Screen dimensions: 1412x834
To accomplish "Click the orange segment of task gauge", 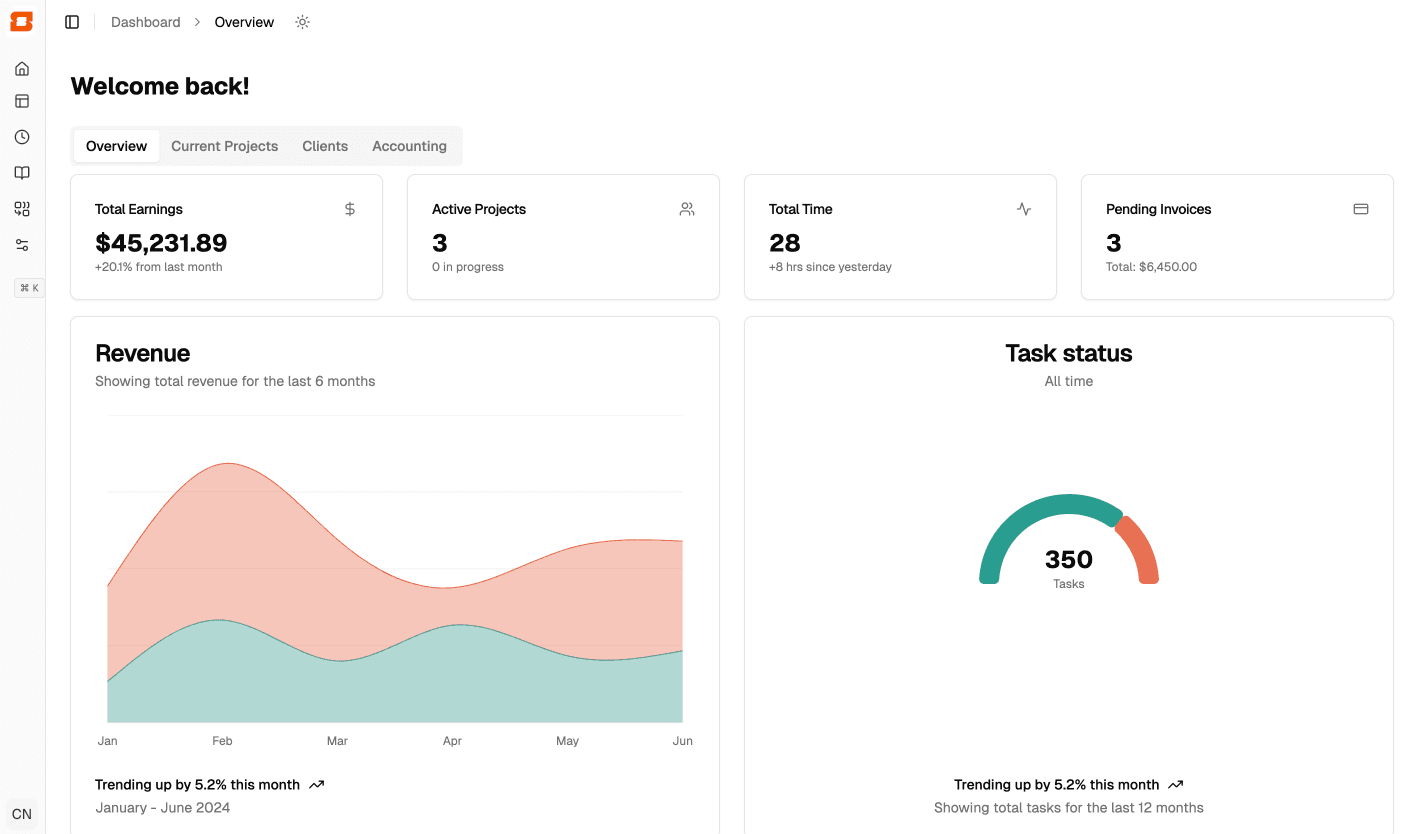I will coord(1141,545).
